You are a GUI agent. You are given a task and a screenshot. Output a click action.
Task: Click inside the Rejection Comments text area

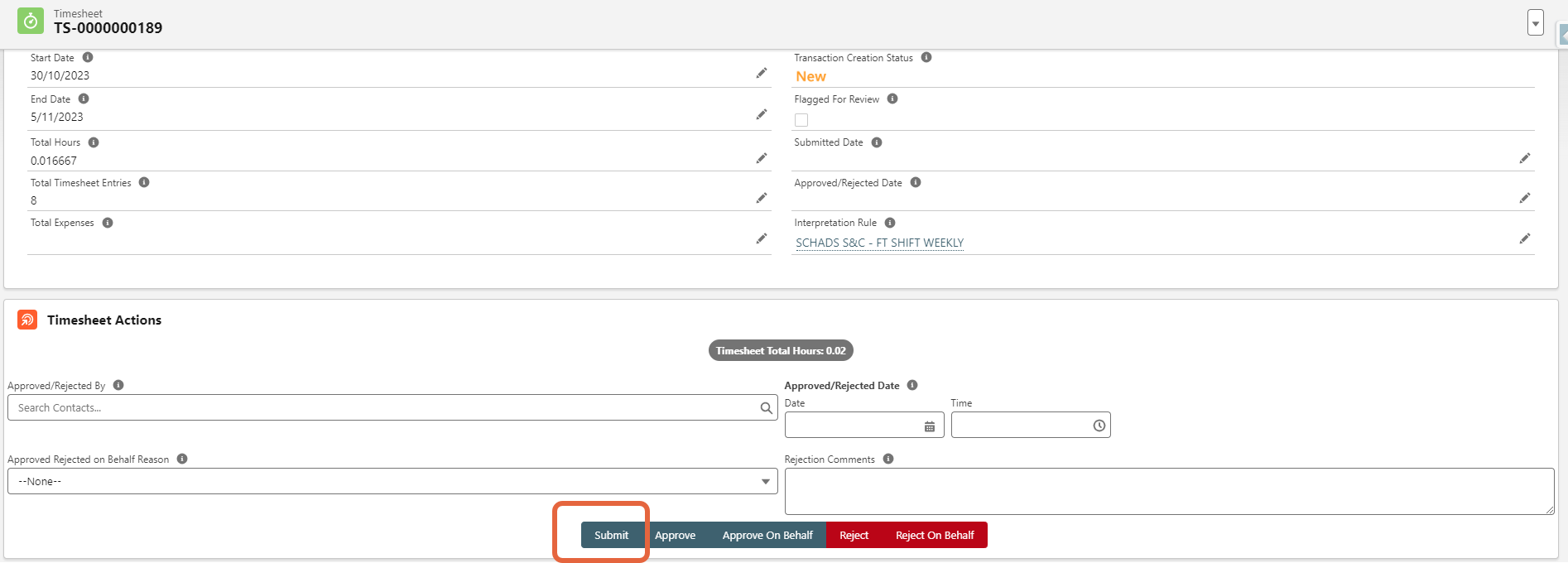coord(1168,491)
